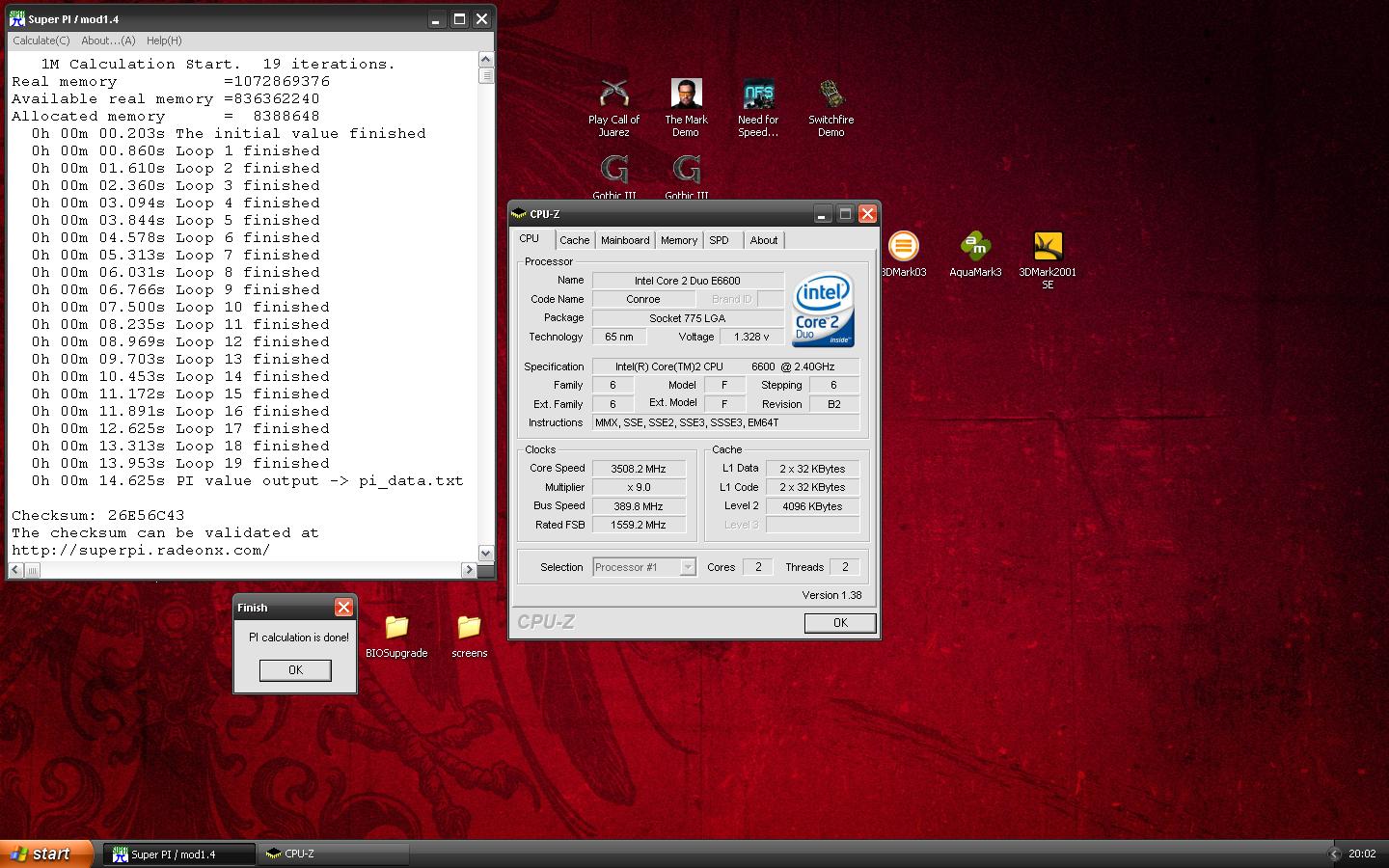1389x868 pixels.
Task: Click the http://superpi.radeonx.com/ text
Action: (141, 550)
